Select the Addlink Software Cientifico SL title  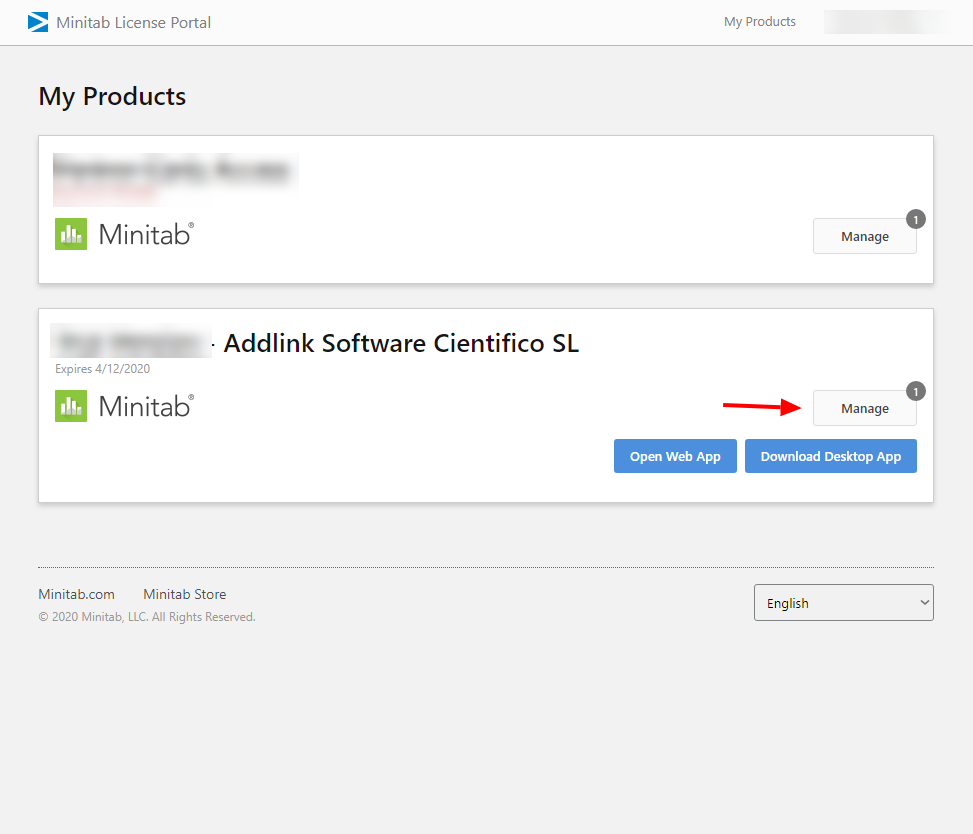[x=401, y=343]
